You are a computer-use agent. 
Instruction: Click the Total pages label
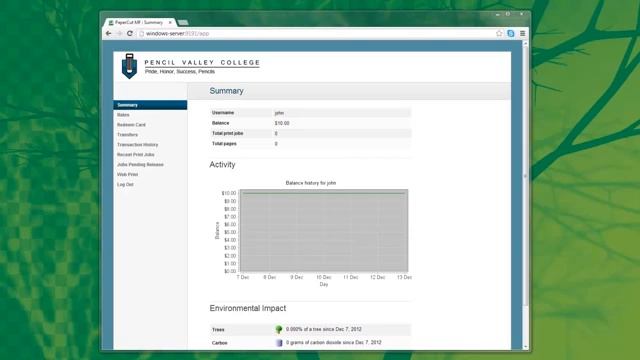coord(224,144)
